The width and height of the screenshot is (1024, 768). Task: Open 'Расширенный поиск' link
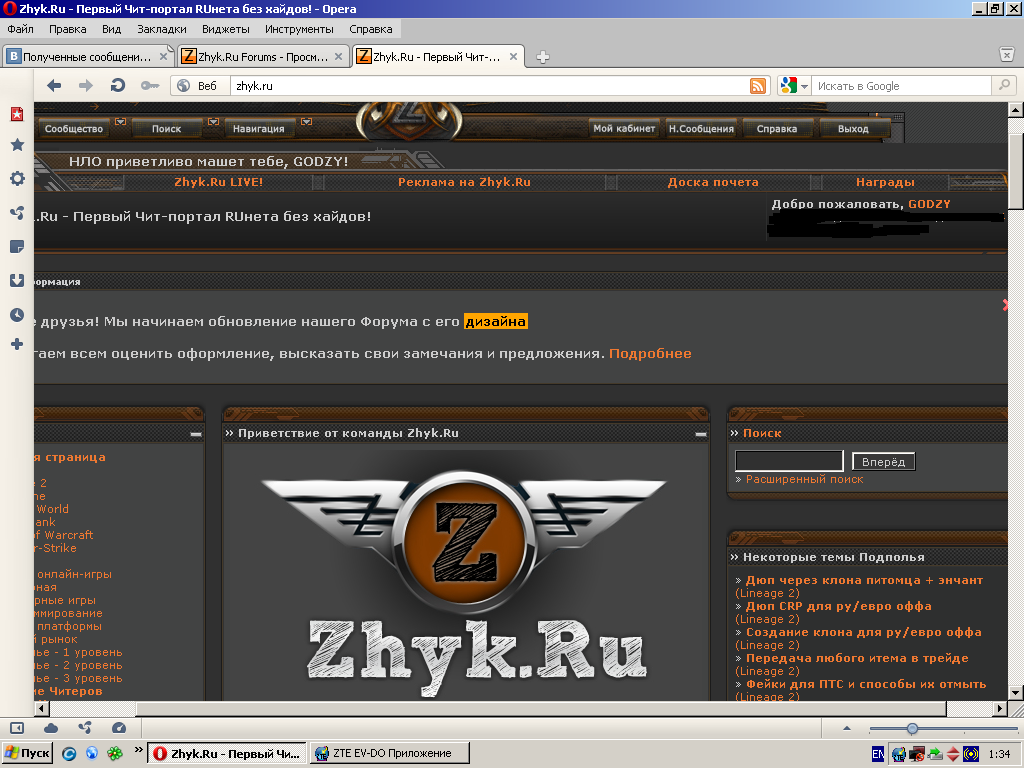(x=804, y=479)
